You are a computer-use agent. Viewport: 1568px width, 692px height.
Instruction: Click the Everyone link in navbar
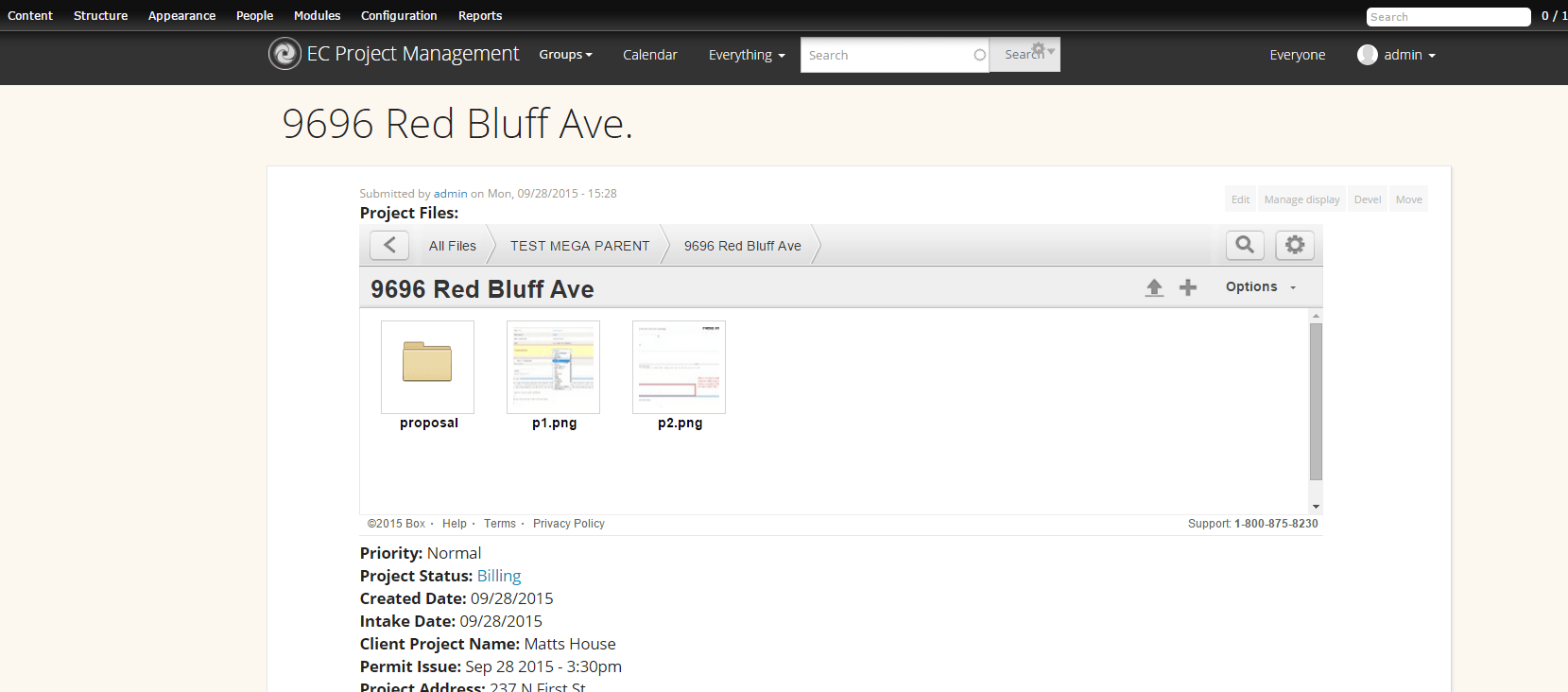tap(1298, 55)
